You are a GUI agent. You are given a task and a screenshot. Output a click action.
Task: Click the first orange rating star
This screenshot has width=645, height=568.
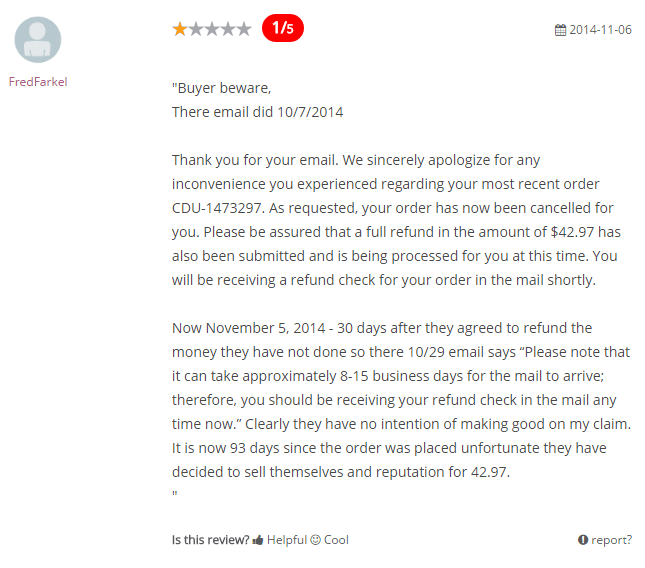pos(180,29)
